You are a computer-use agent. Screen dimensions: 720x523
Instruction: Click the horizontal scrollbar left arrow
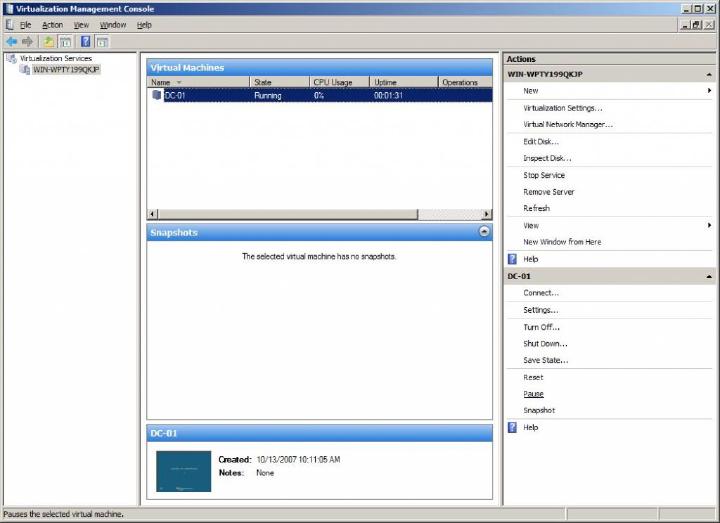tap(152, 214)
